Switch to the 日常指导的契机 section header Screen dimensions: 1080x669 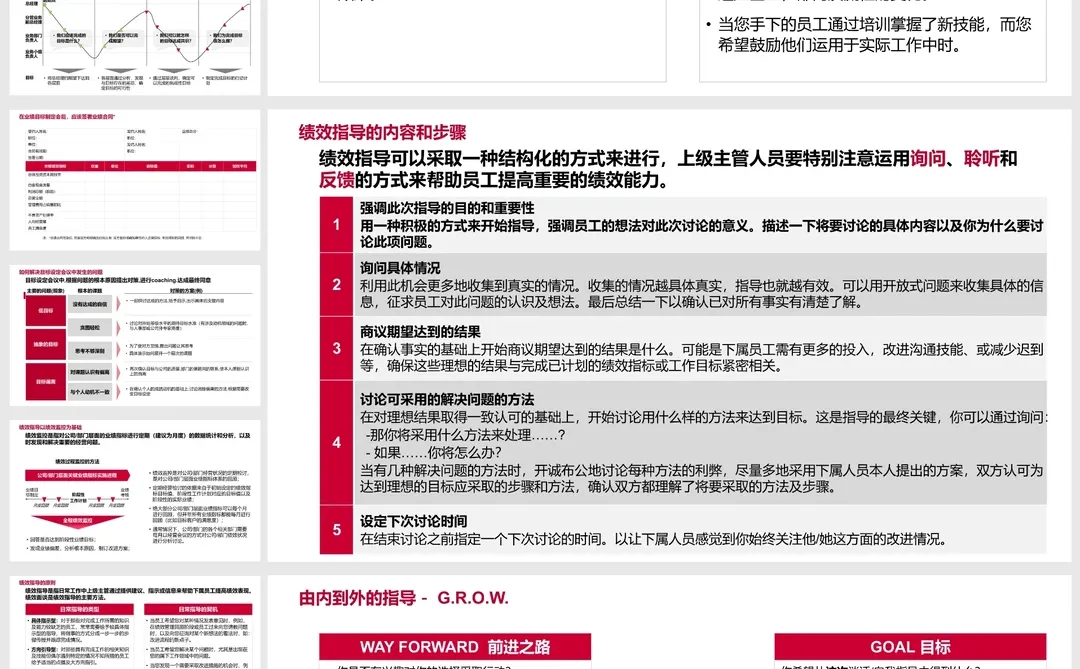coord(200,609)
